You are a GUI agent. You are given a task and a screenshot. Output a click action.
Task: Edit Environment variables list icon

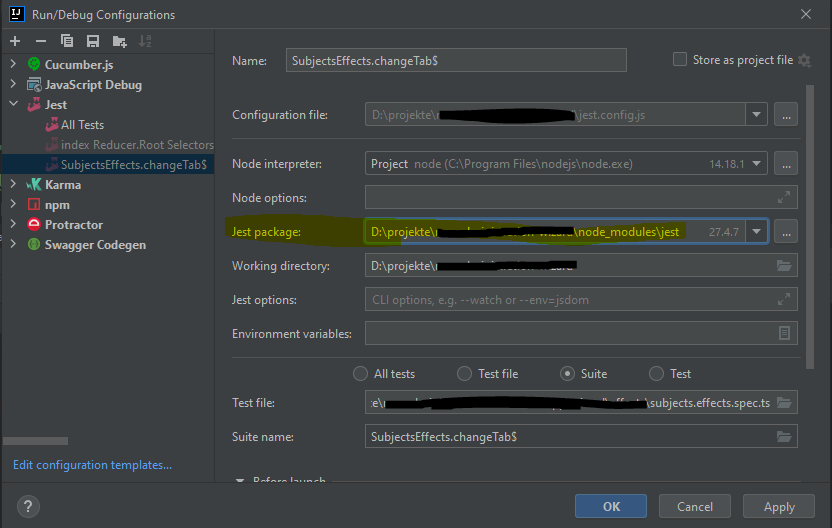point(784,333)
